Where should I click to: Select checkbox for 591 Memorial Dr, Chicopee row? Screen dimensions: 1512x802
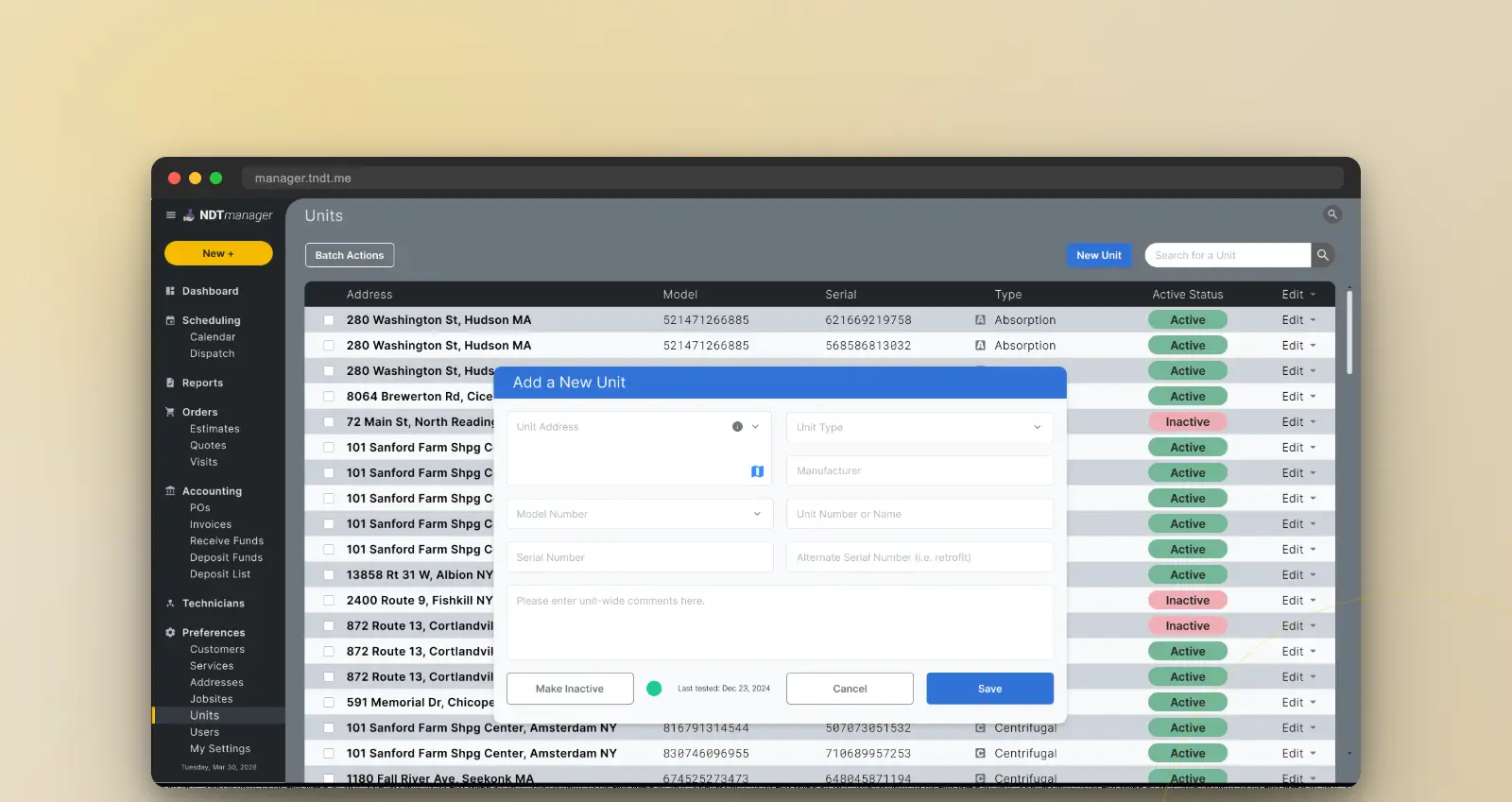coord(329,703)
